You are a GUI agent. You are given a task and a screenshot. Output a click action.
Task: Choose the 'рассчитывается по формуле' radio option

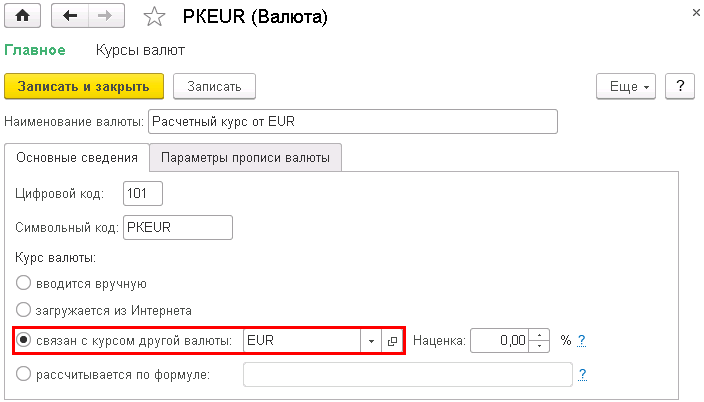23,375
